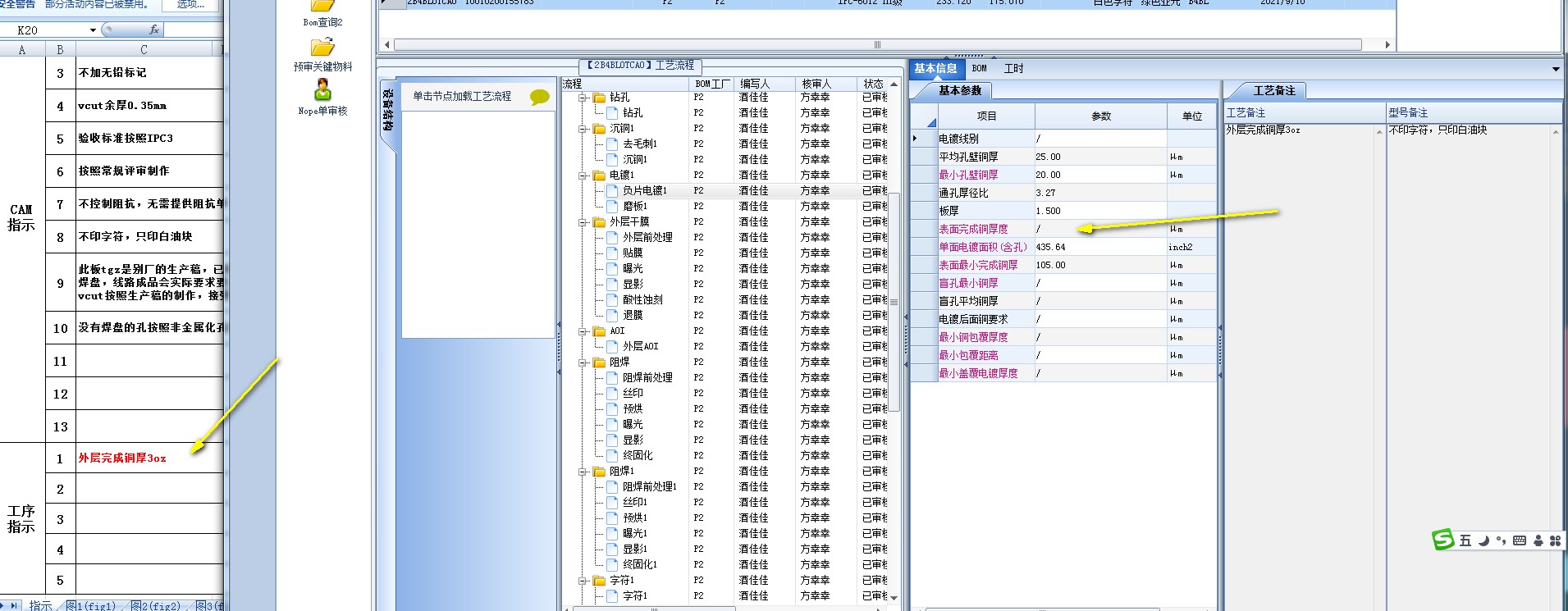
Task: Toggle the 五 Wubi input mode indicator
Action: click(x=1465, y=540)
